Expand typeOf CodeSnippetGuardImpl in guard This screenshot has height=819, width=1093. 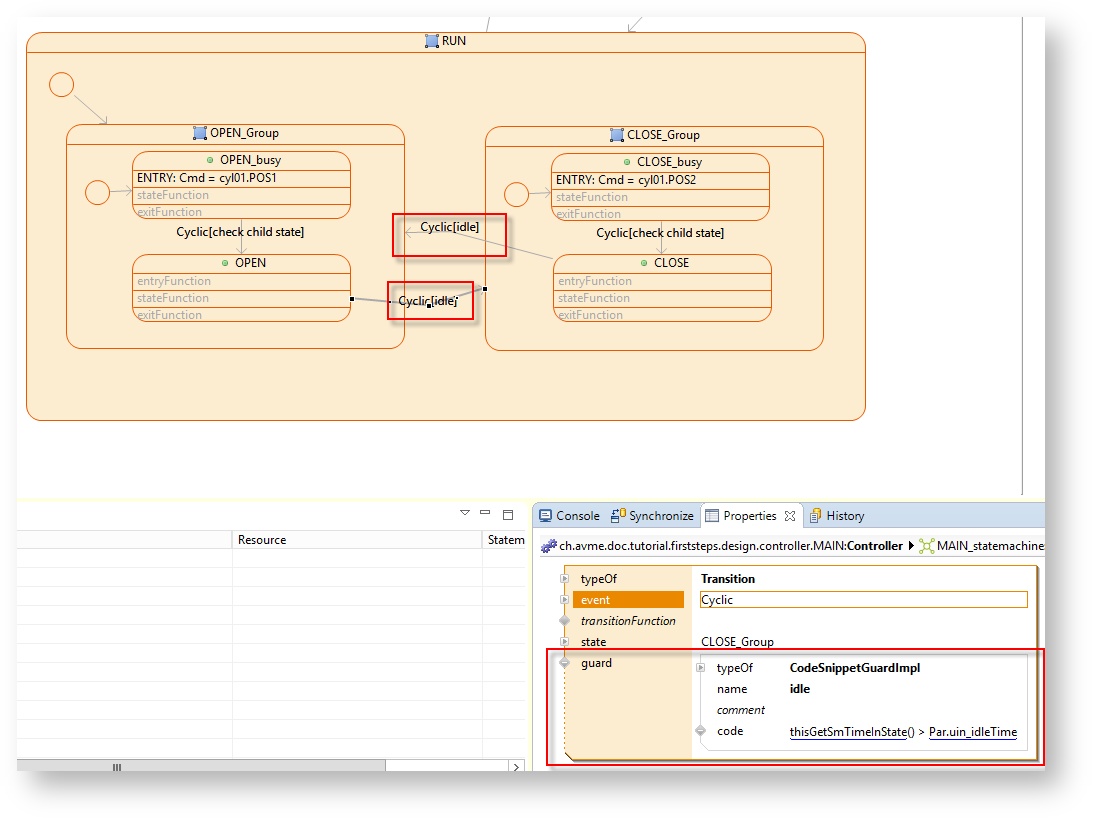tap(701, 668)
